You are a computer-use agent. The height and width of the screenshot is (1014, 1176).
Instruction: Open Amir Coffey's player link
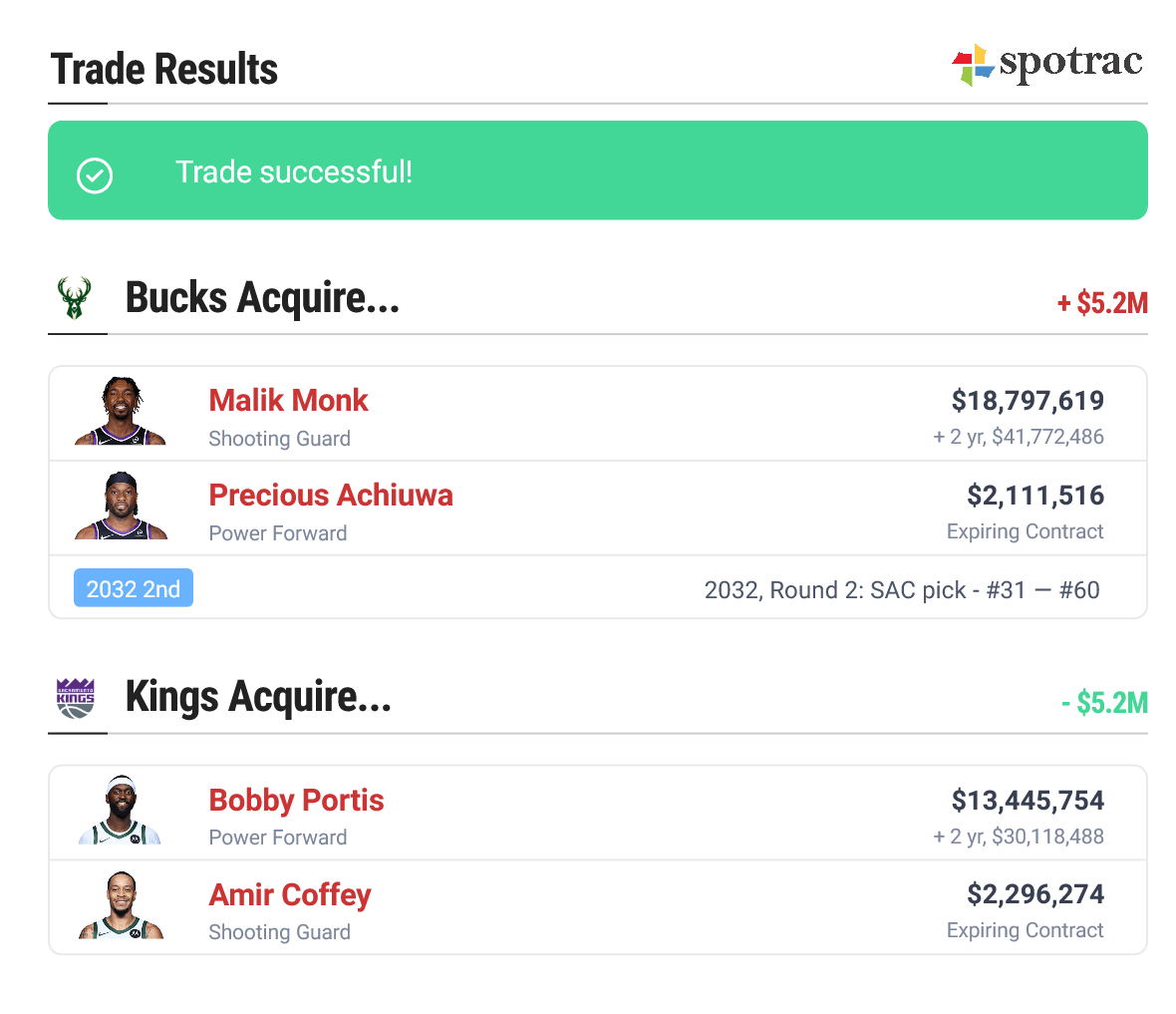[290, 895]
